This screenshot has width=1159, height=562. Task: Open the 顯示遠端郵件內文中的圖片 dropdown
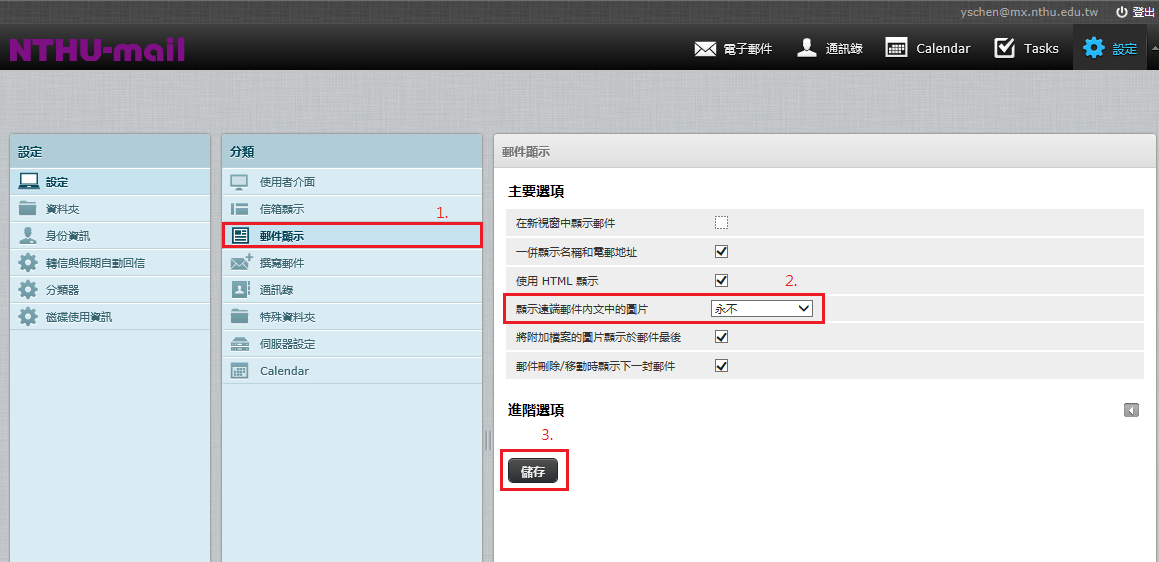point(762,309)
